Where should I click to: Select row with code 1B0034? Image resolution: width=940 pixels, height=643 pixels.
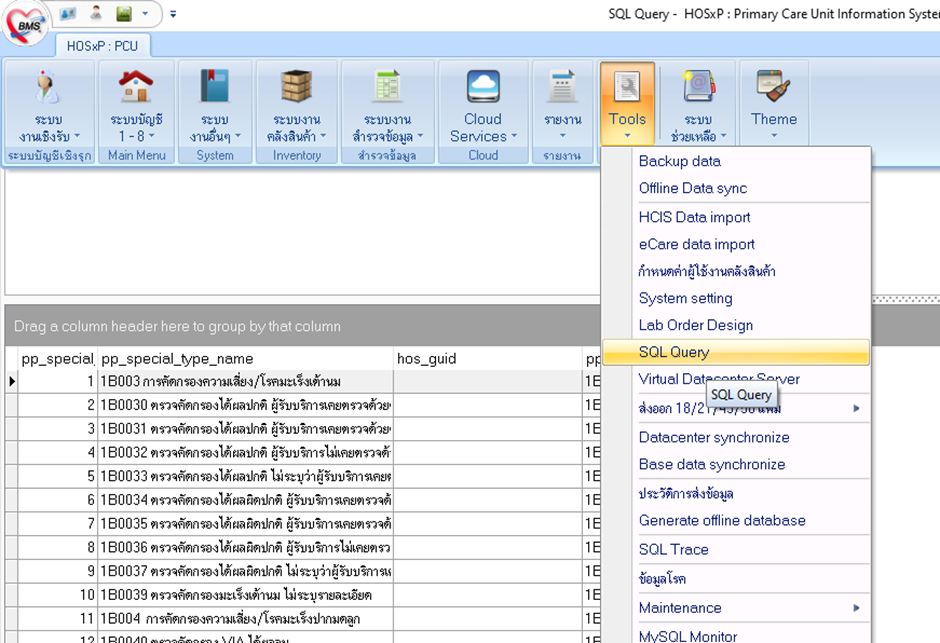pos(245,500)
